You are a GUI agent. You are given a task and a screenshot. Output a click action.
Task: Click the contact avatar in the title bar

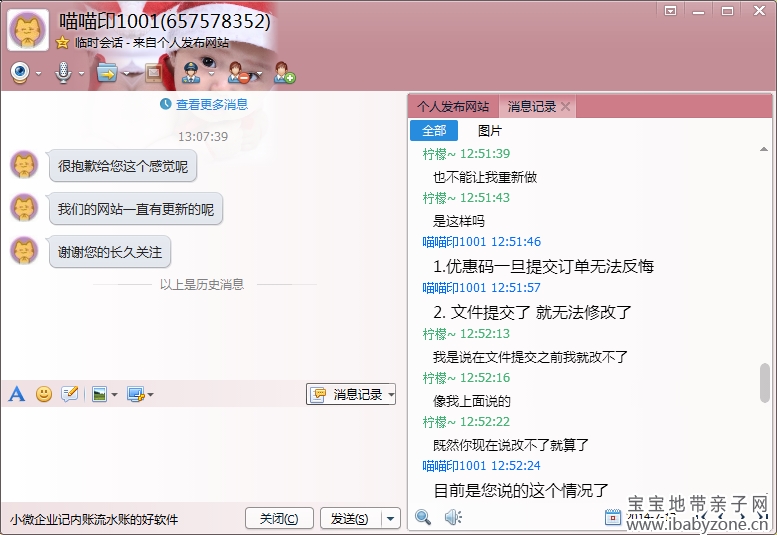[28, 30]
